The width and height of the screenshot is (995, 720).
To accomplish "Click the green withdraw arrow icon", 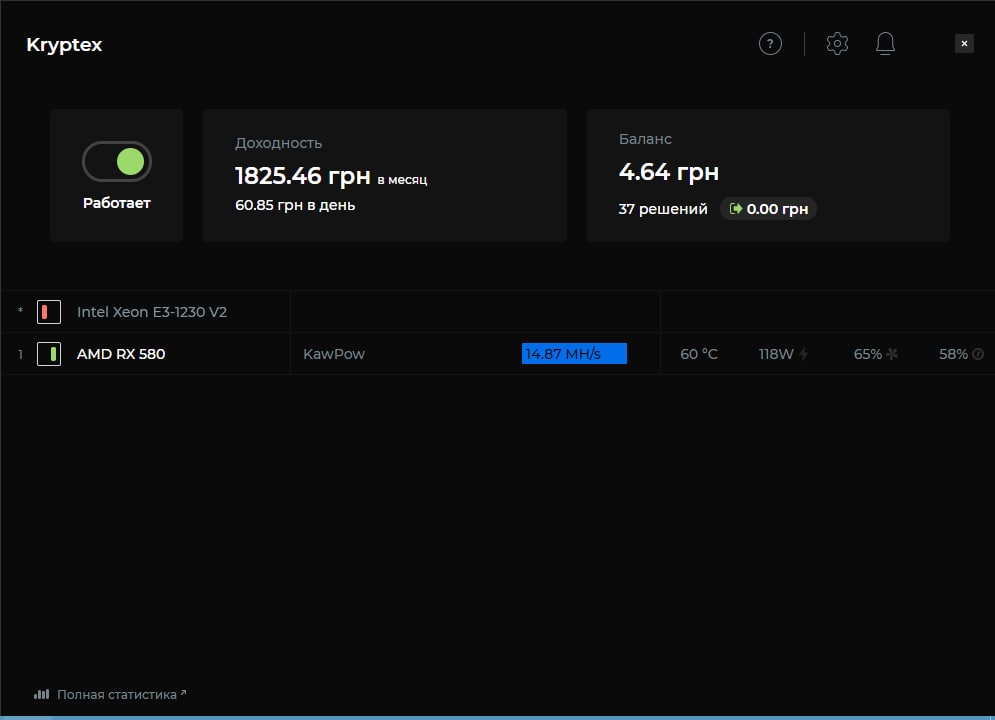I will click(x=735, y=209).
